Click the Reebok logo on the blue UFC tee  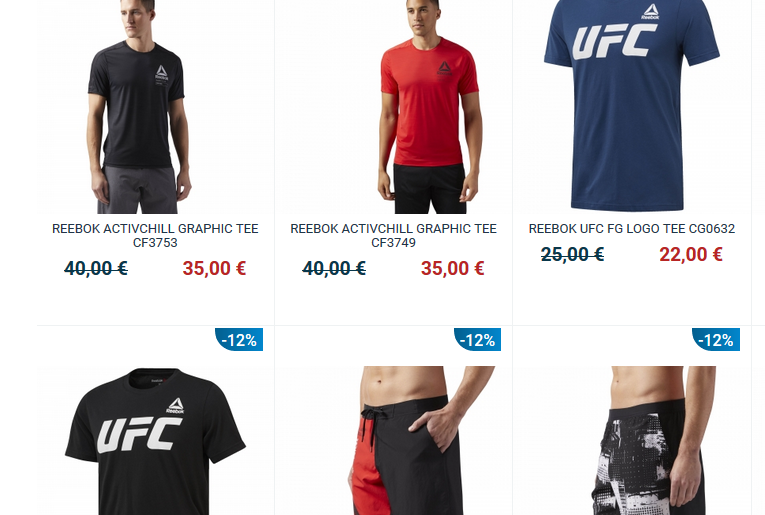650,12
